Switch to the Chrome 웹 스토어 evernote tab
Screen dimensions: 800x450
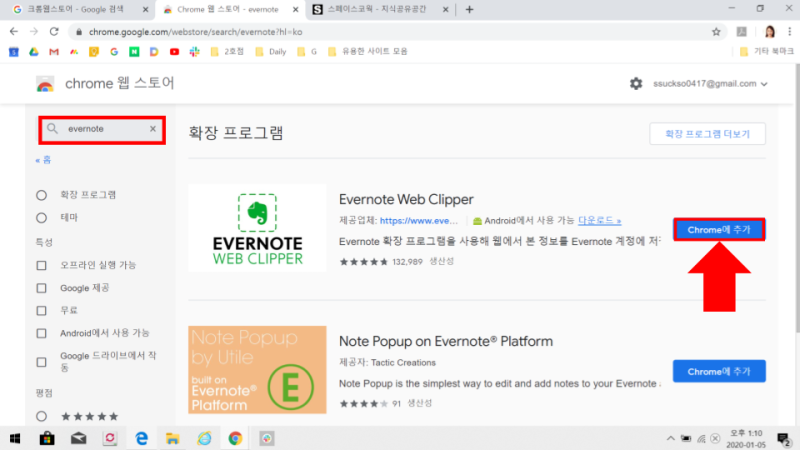click(227, 9)
